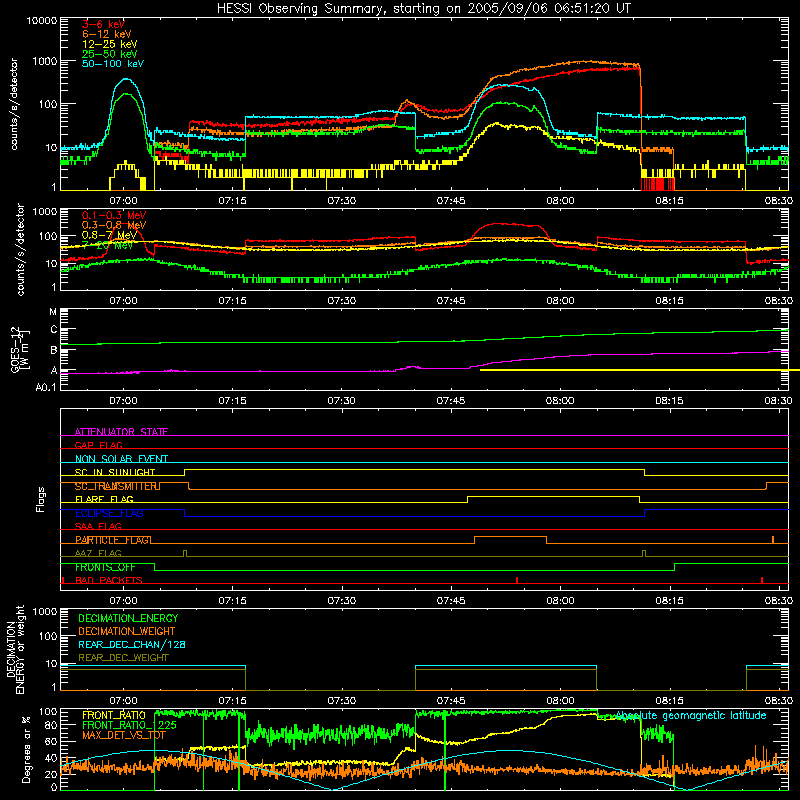Select the BAD_PACKETS flag label
Viewport: 800px width, 800px height.
(x=109, y=580)
